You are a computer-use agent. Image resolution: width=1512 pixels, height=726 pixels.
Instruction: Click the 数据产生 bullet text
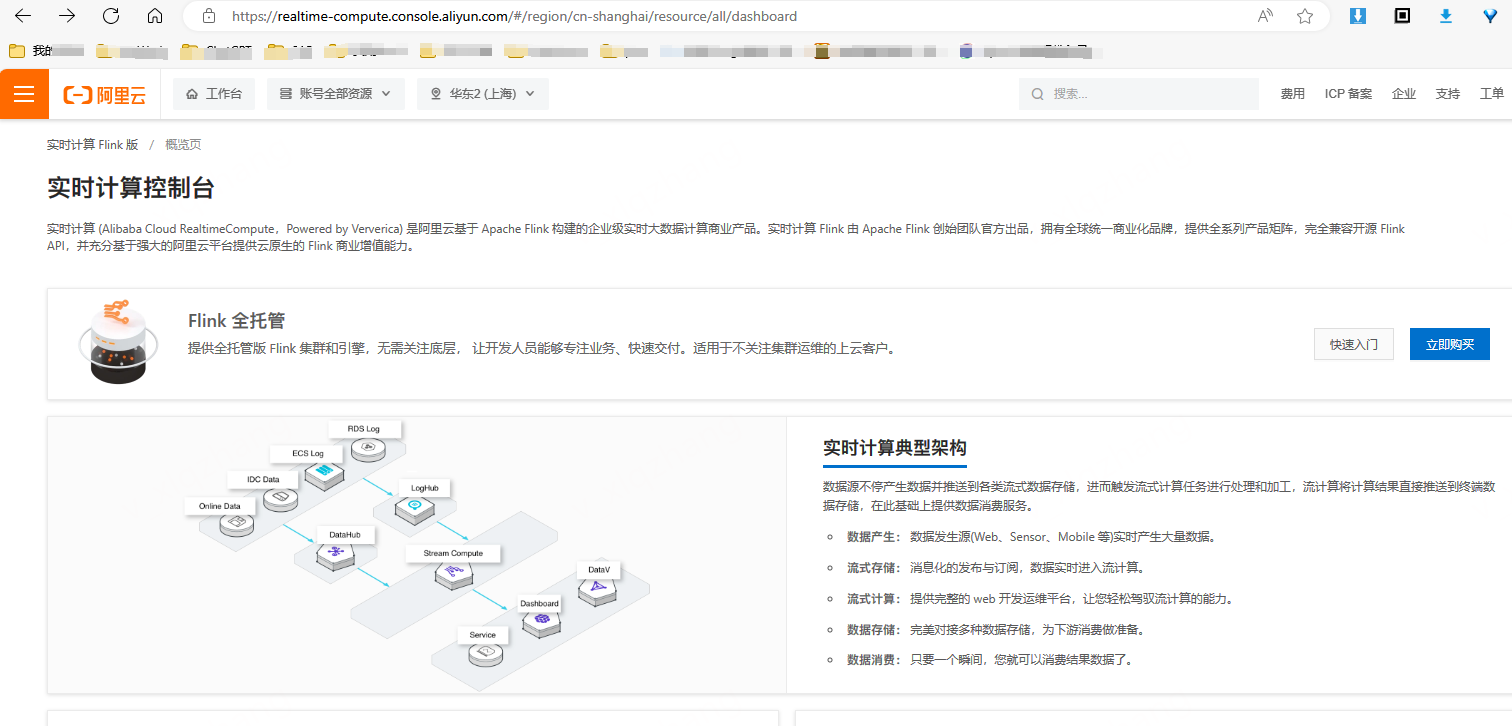[x=1031, y=537]
